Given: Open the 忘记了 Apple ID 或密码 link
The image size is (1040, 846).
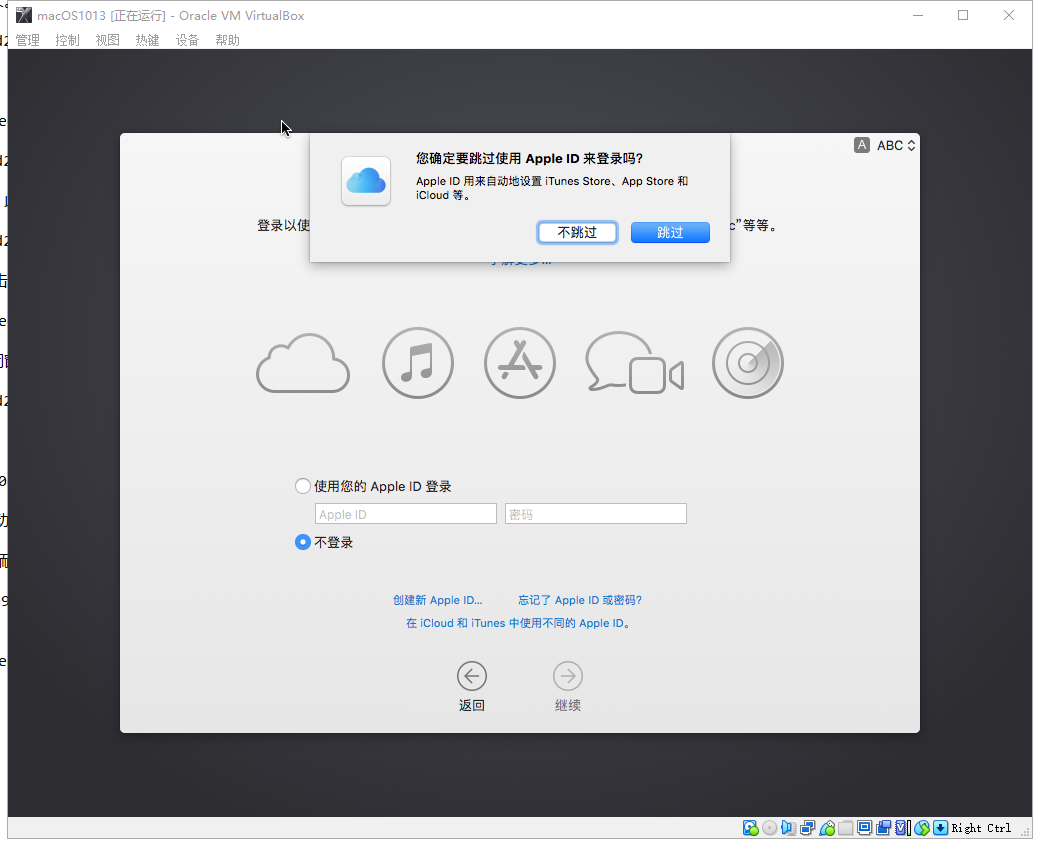Looking at the screenshot, I should (580, 600).
